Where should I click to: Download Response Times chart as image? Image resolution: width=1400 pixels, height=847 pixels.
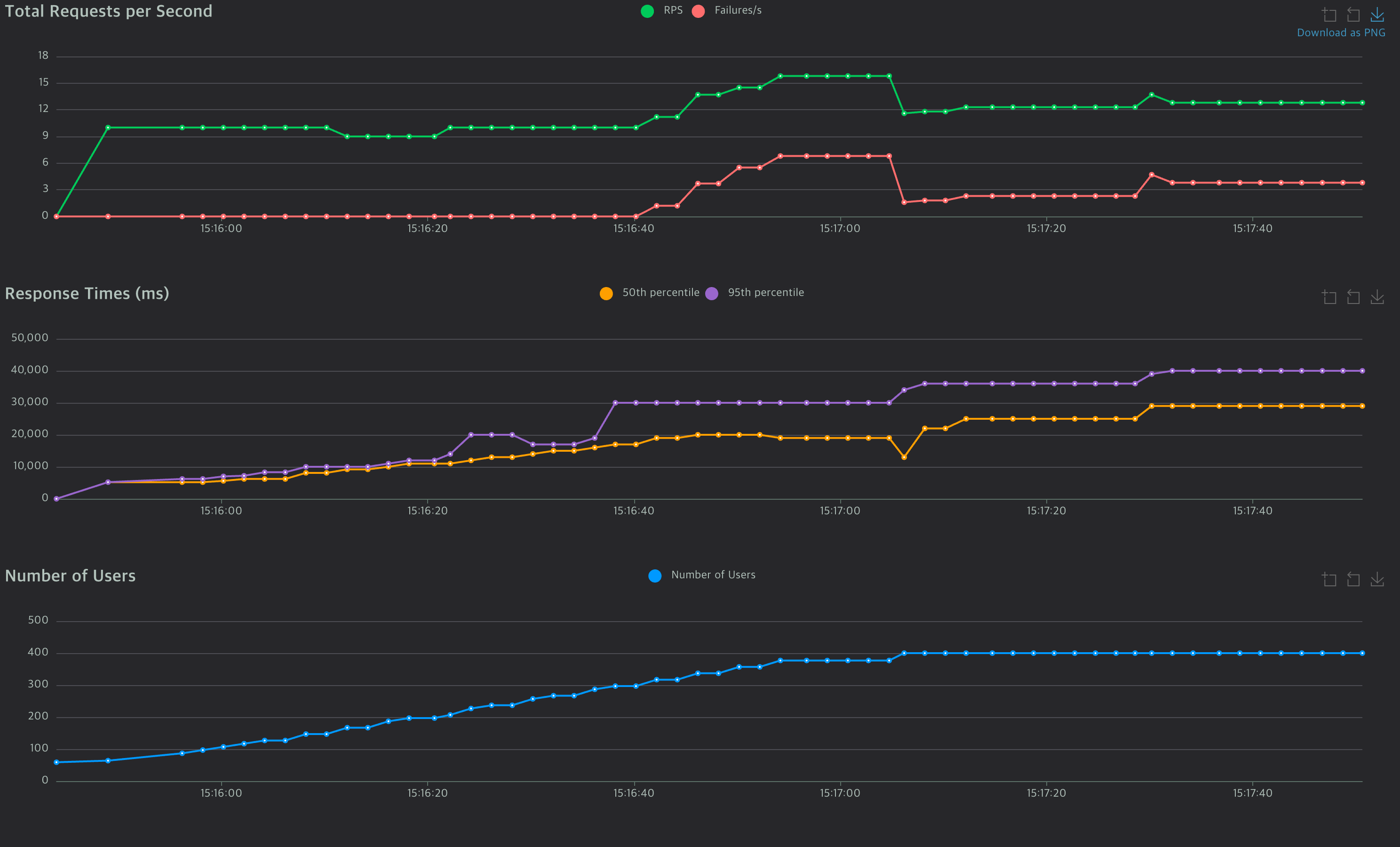[1377, 297]
